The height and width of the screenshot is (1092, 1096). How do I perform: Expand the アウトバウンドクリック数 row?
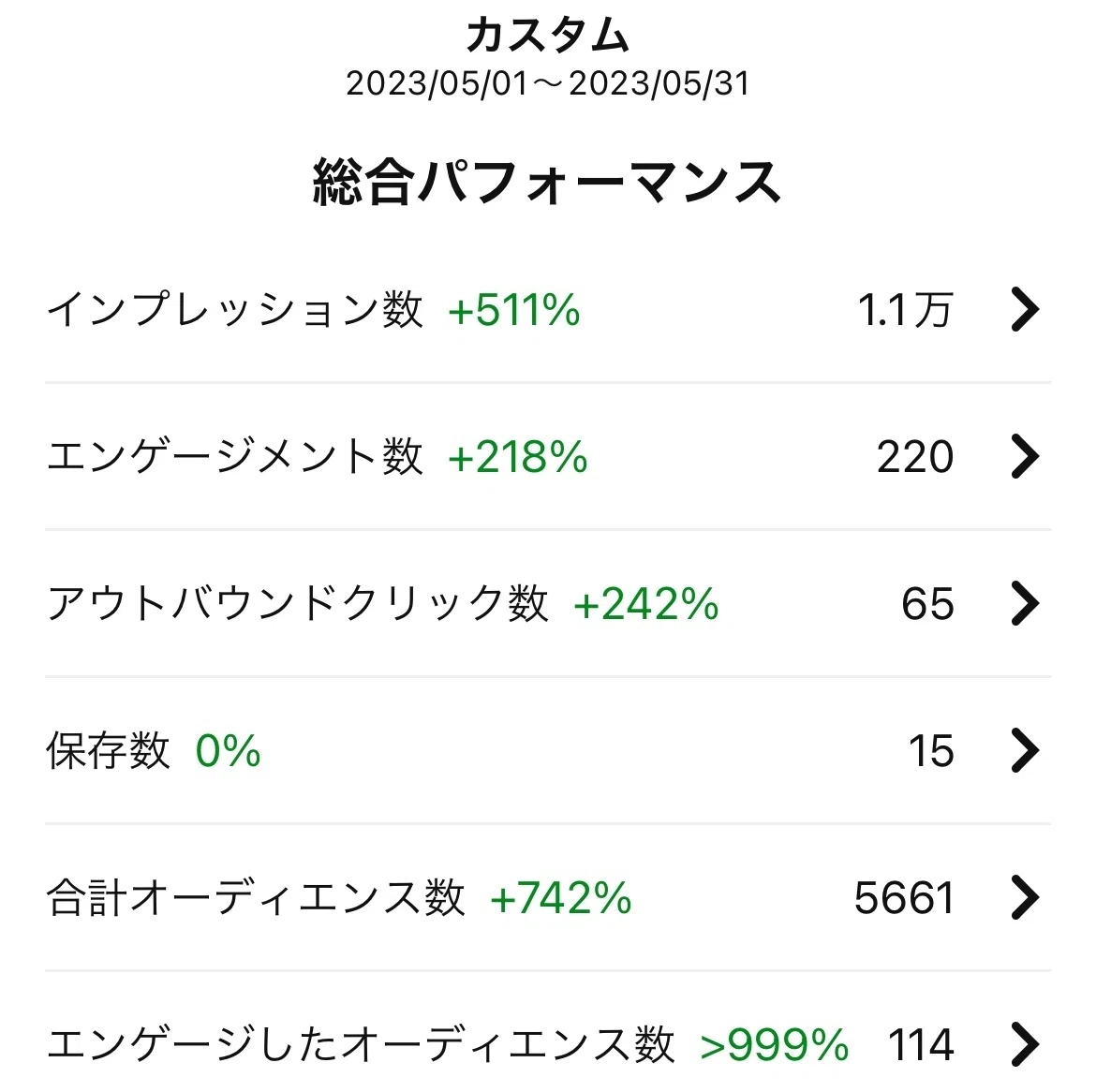[548, 603]
